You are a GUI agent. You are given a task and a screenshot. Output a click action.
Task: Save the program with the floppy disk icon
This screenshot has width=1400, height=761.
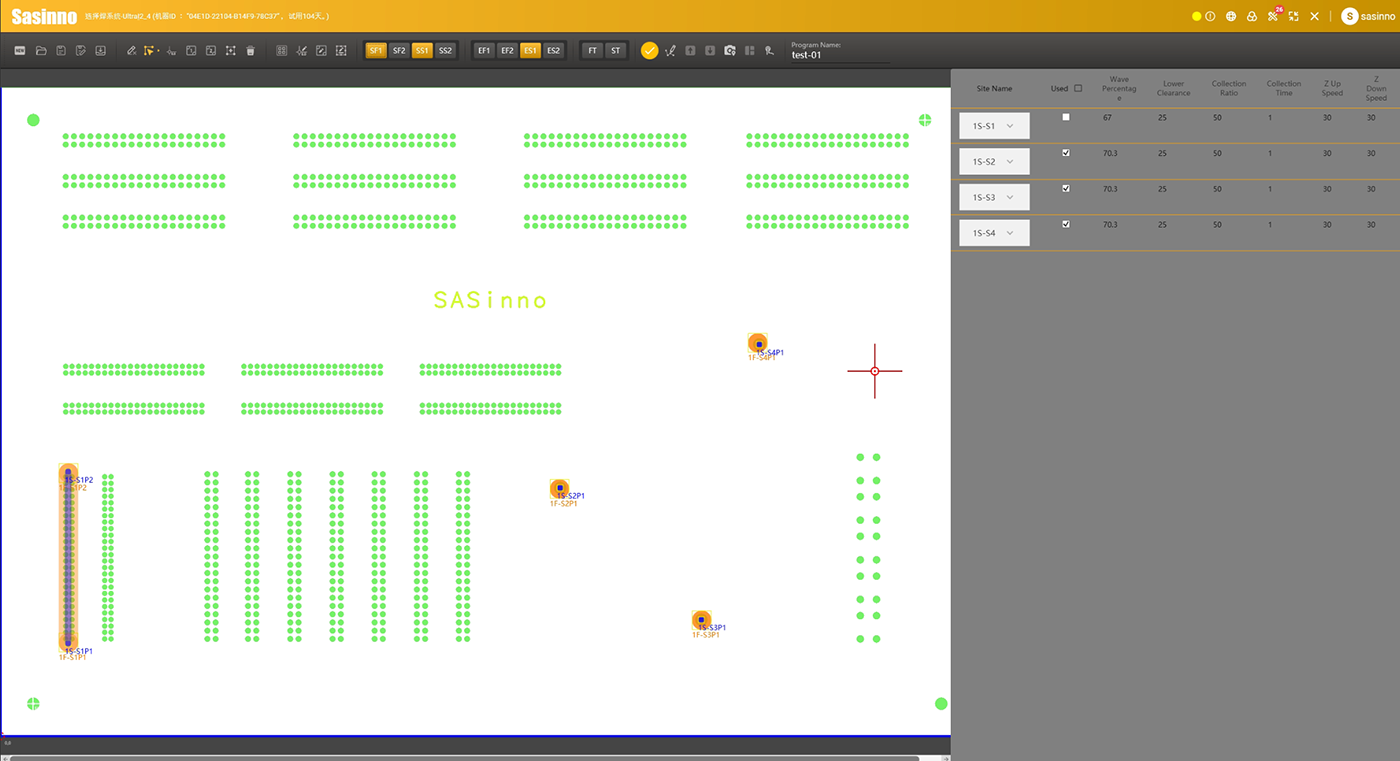coord(61,50)
